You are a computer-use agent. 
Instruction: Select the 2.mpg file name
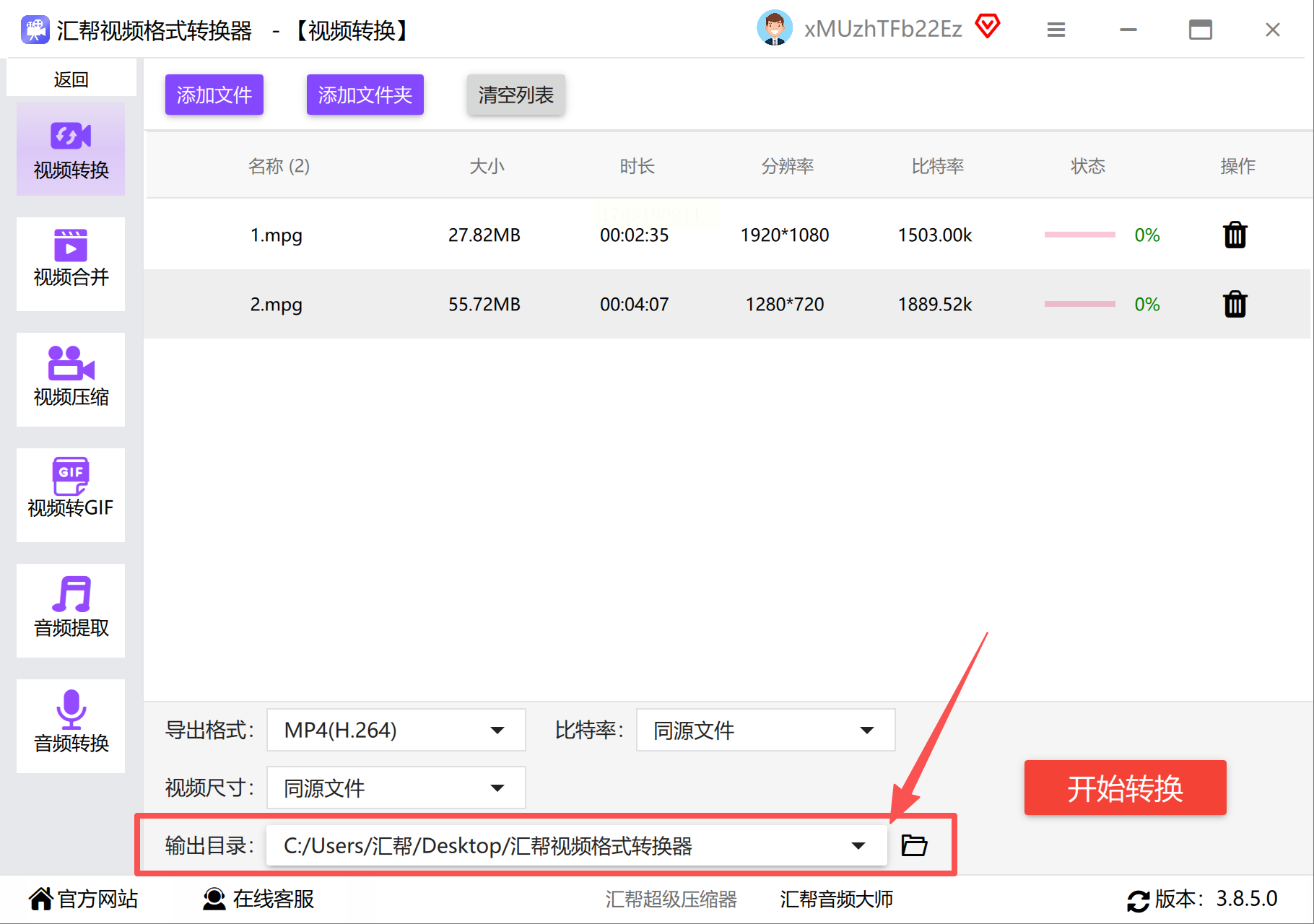pos(276,305)
